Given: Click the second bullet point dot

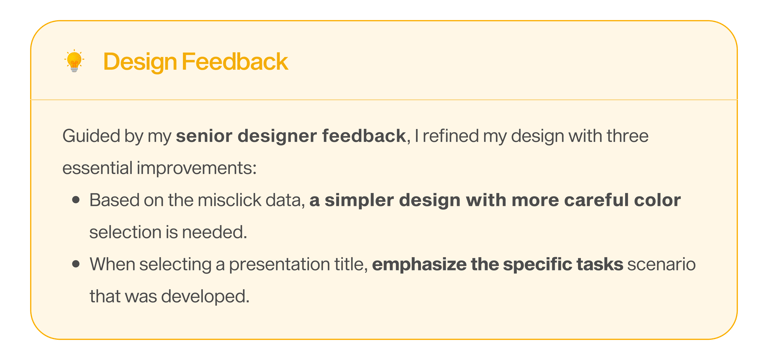Looking at the screenshot, I should point(75,265).
